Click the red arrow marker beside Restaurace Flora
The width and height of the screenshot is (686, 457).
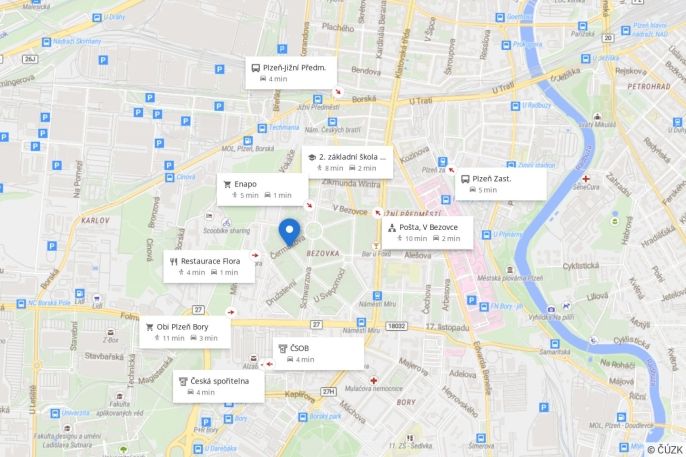pyautogui.click(x=255, y=255)
